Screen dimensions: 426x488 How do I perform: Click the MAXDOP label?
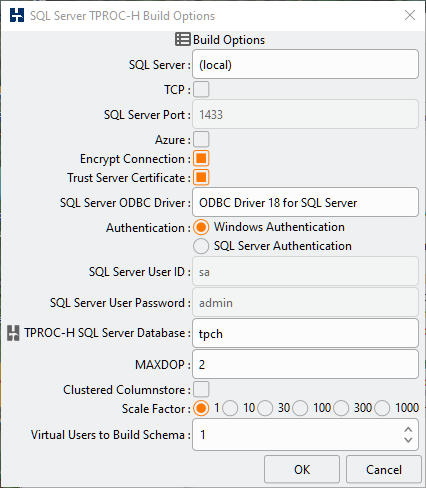pos(163,365)
